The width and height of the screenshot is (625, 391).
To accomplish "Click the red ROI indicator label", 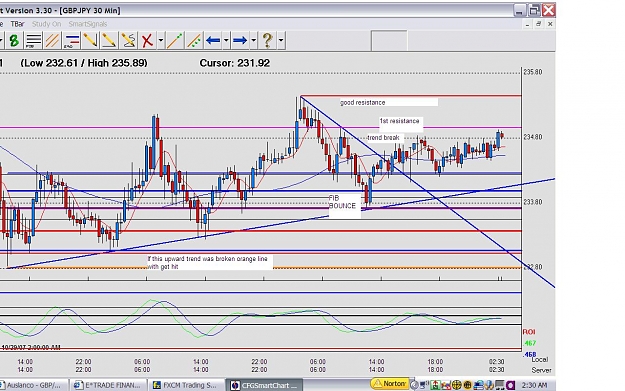I will (x=529, y=332).
